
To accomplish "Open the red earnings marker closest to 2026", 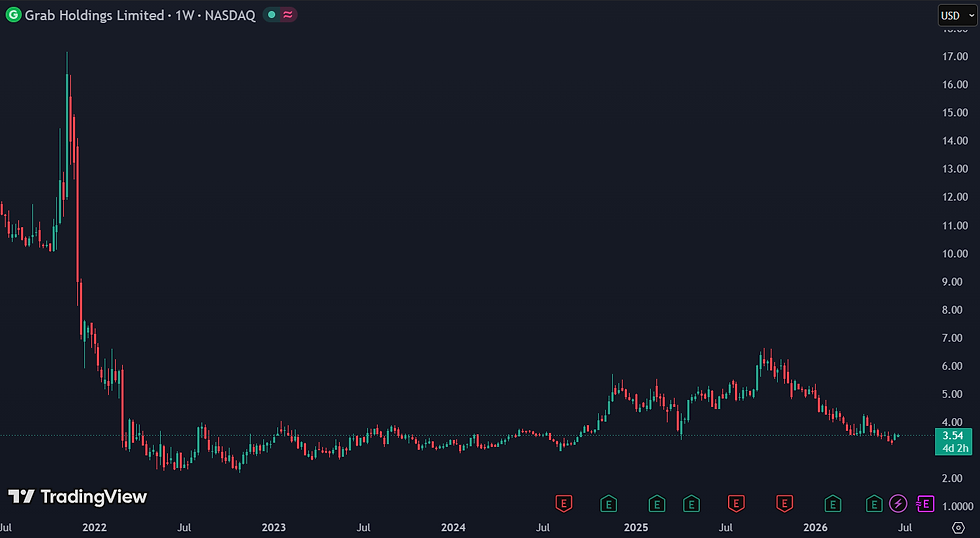I will [784, 503].
